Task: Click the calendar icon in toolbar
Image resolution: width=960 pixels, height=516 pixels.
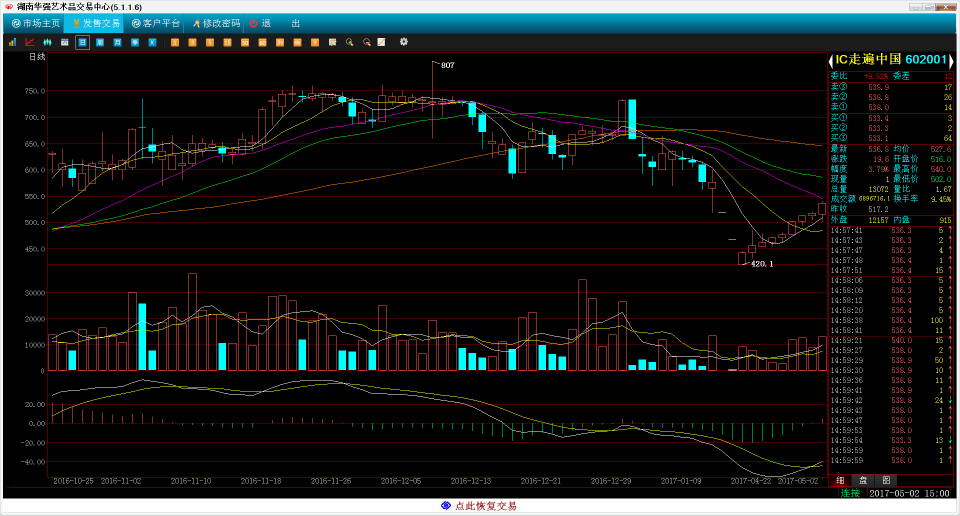Action: point(64,42)
